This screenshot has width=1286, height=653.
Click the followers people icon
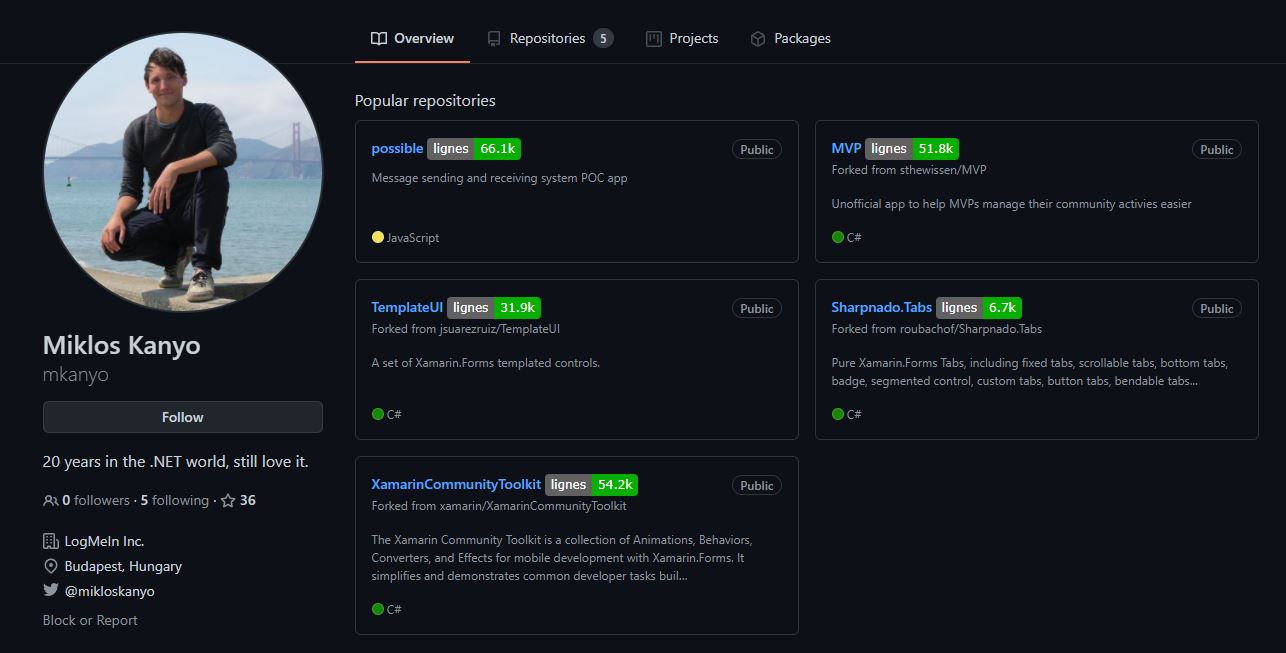click(50, 501)
